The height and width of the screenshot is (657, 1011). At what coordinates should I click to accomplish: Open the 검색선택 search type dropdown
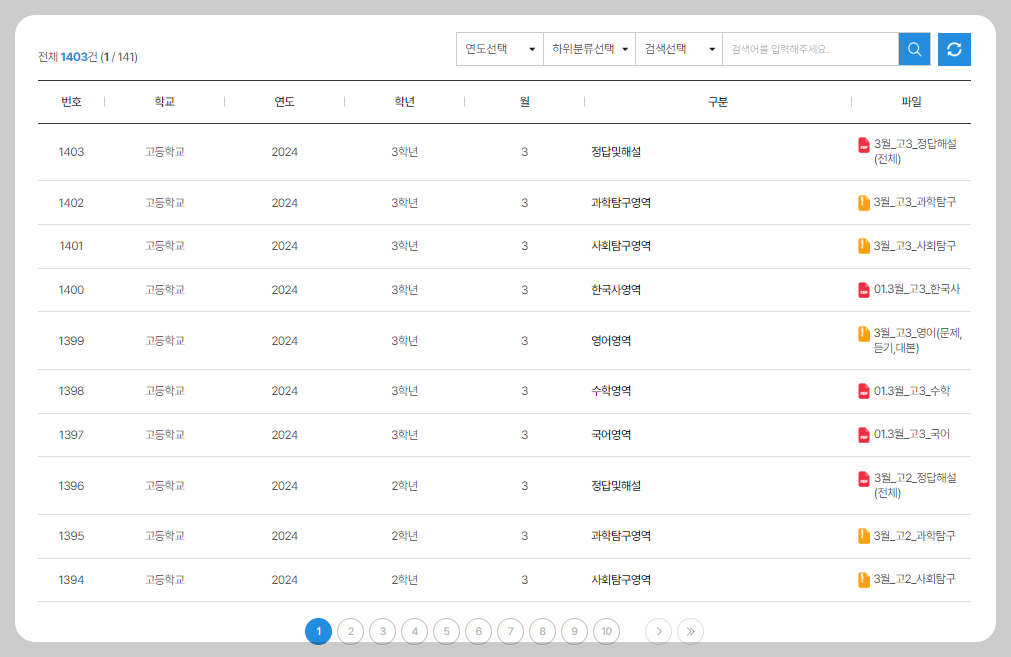pyautogui.click(x=679, y=49)
